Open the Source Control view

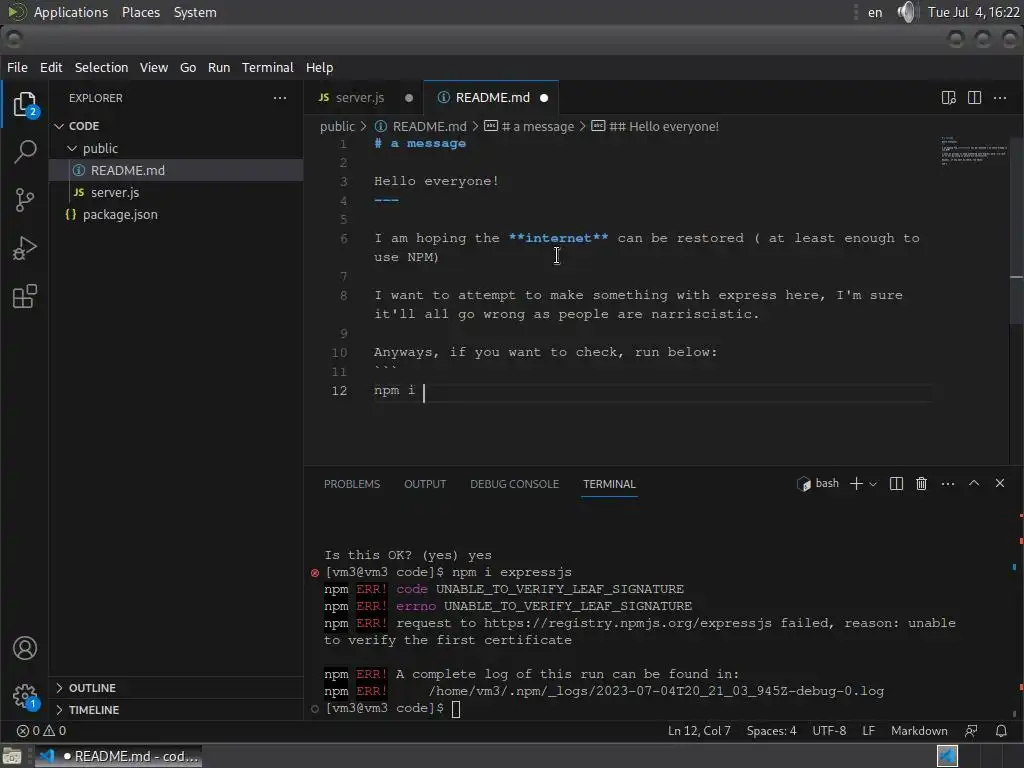[25, 200]
